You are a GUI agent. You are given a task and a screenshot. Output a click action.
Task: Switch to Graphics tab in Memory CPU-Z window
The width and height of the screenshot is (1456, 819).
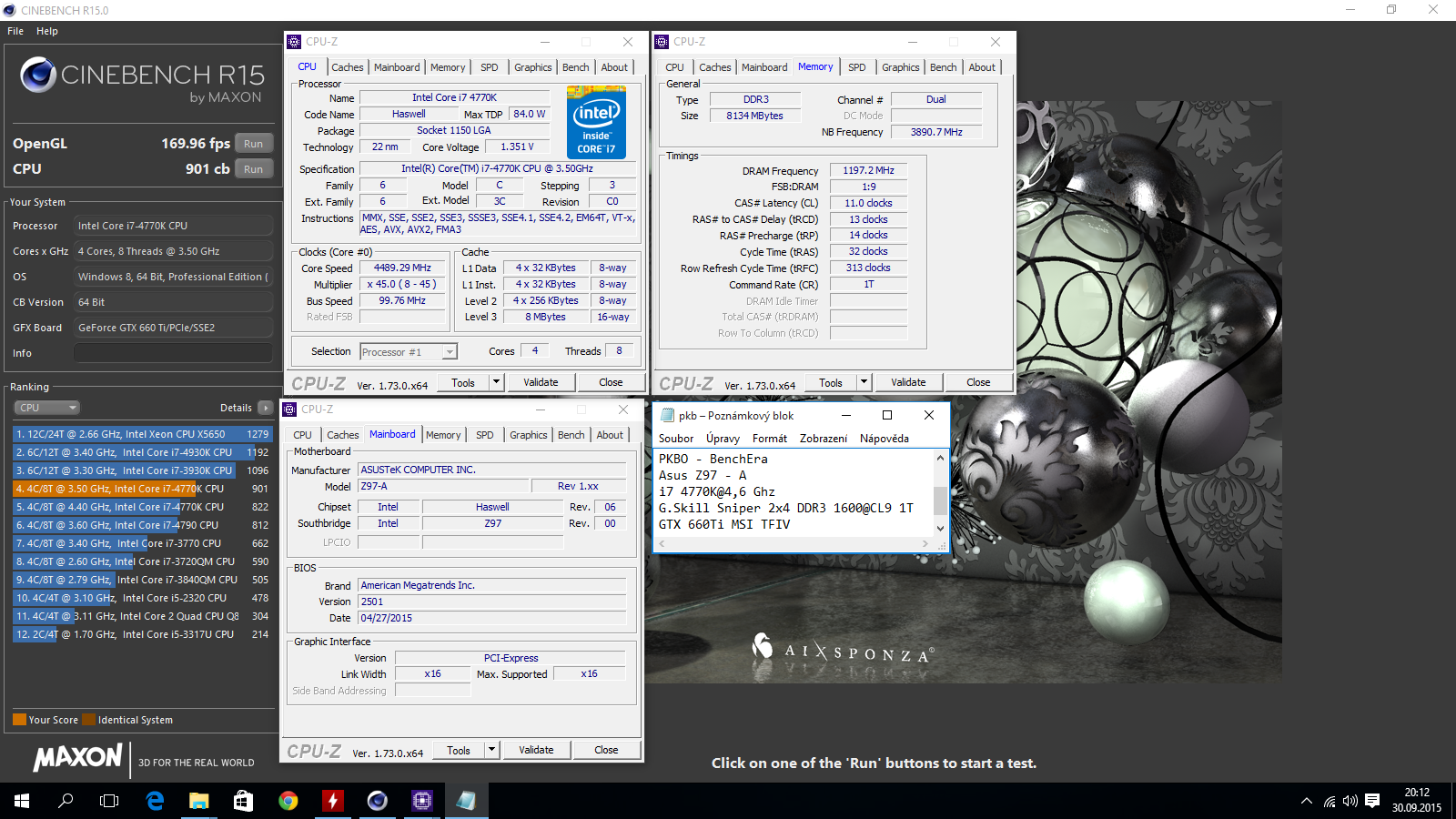[901, 67]
